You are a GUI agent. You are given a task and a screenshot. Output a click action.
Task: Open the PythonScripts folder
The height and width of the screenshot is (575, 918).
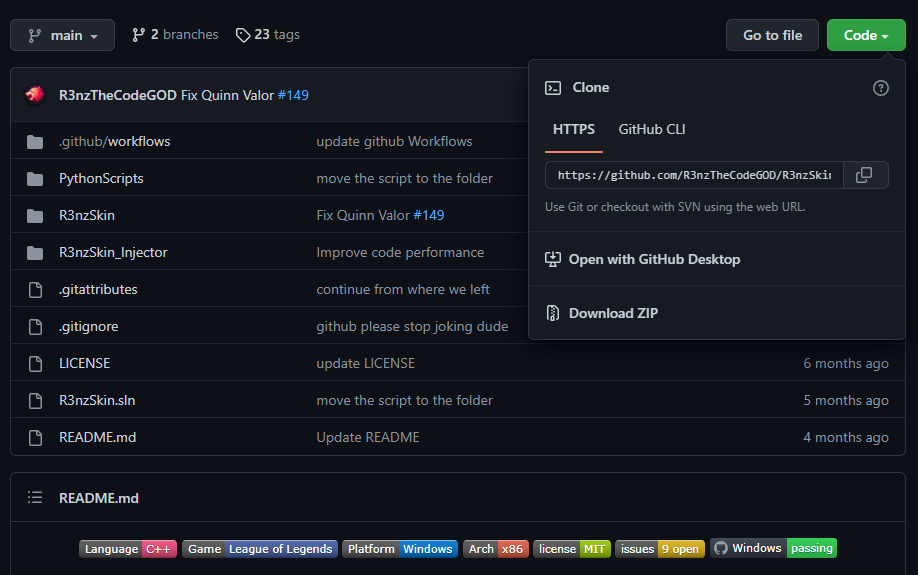pyautogui.click(x=101, y=178)
